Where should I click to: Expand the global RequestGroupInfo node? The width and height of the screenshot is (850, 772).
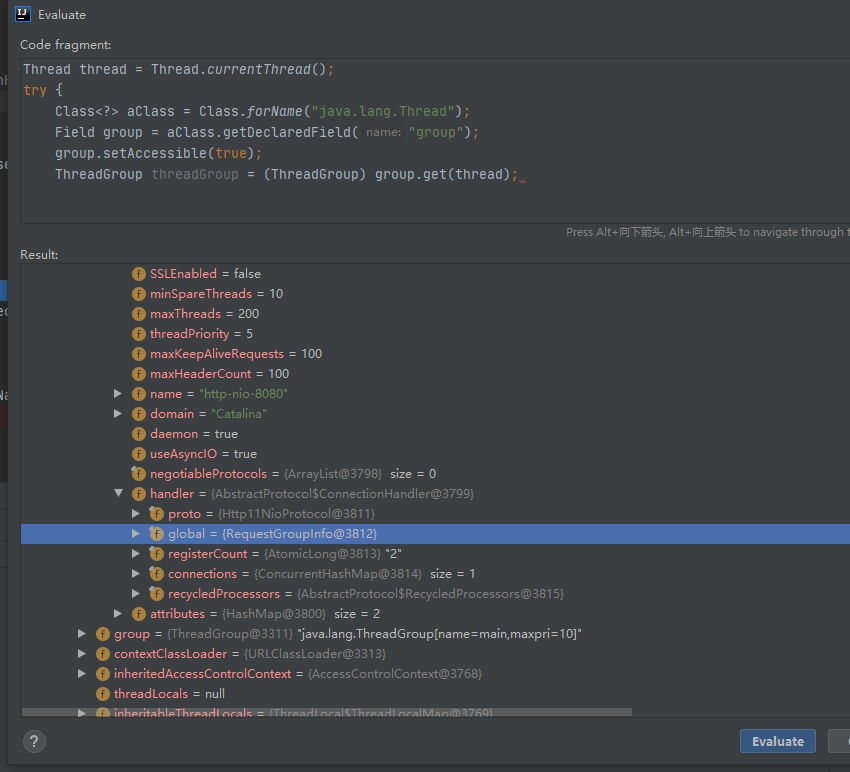[136, 533]
